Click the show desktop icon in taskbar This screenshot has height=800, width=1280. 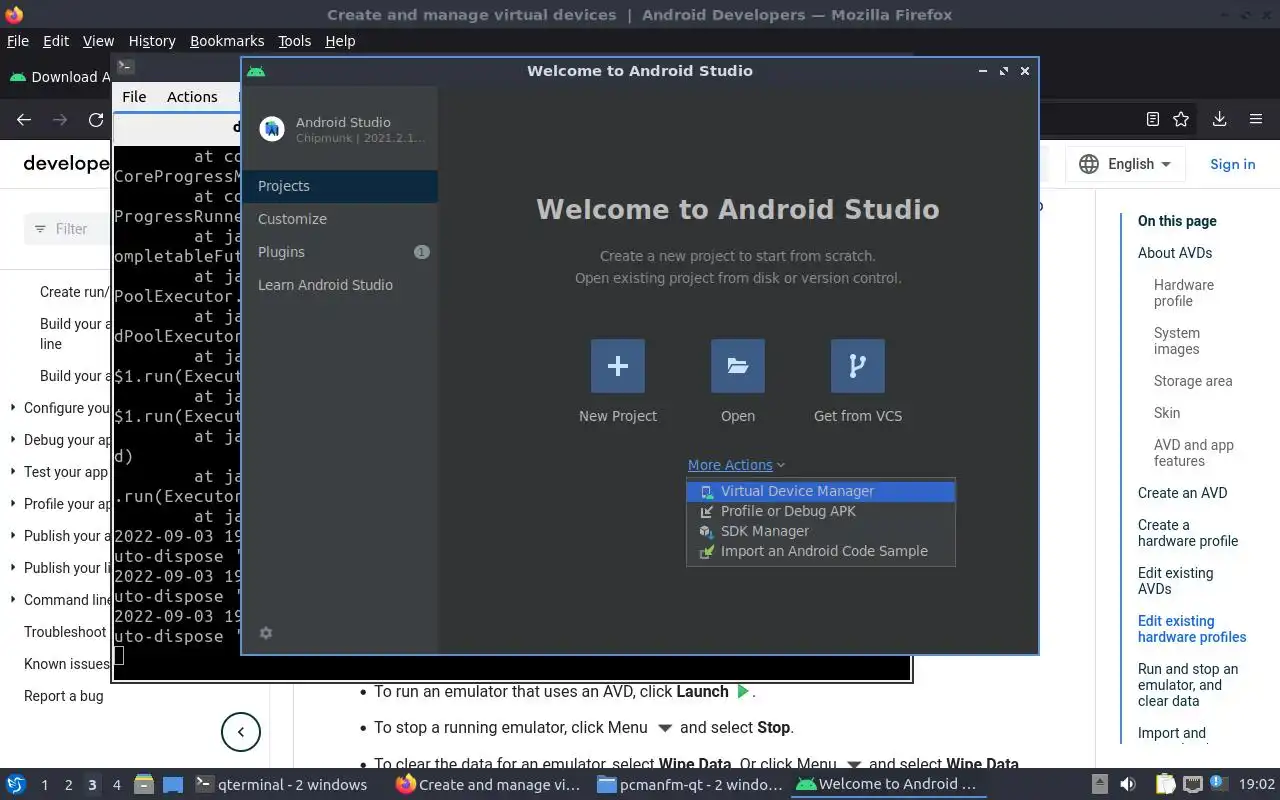click(x=173, y=784)
